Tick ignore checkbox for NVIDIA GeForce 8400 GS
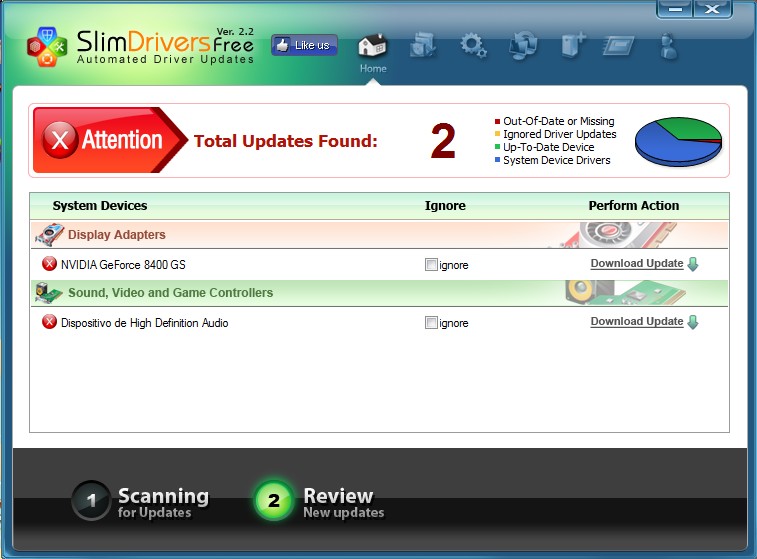 431,265
